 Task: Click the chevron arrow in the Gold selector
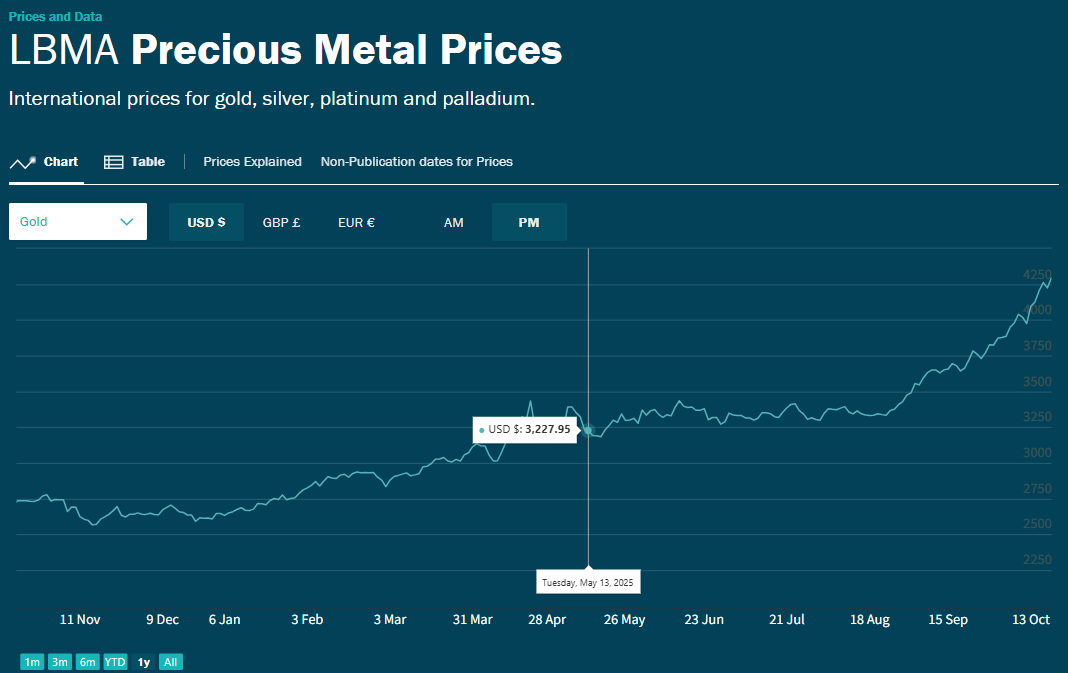click(x=127, y=222)
